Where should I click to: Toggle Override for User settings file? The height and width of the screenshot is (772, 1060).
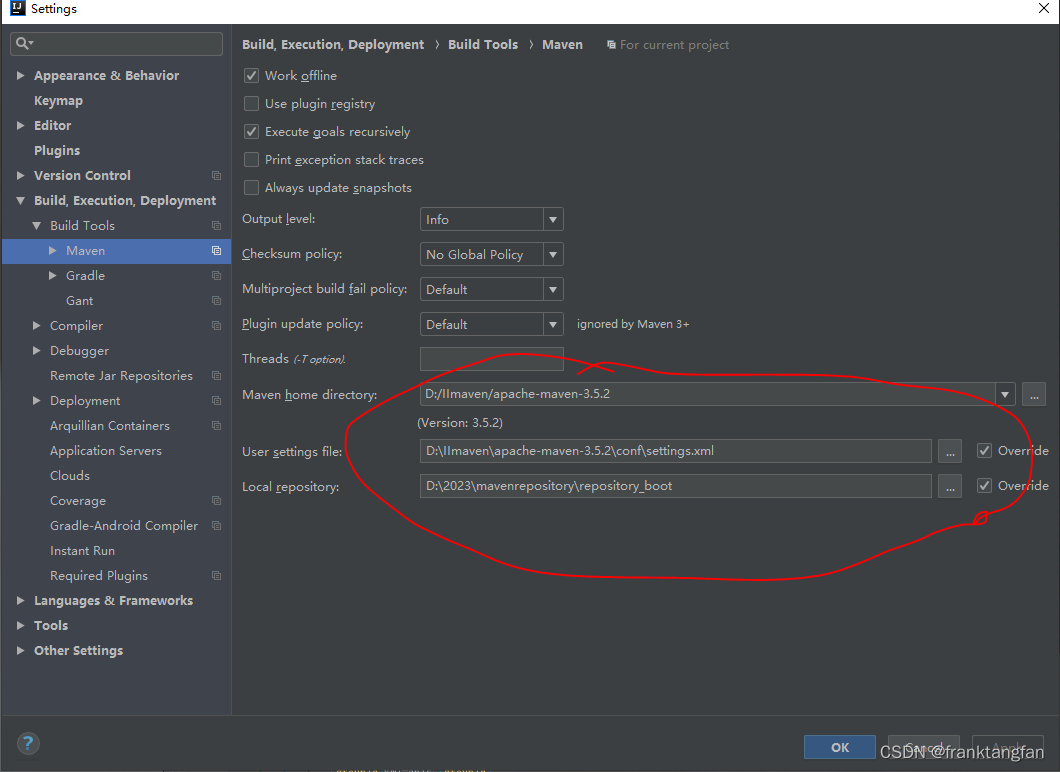click(984, 451)
